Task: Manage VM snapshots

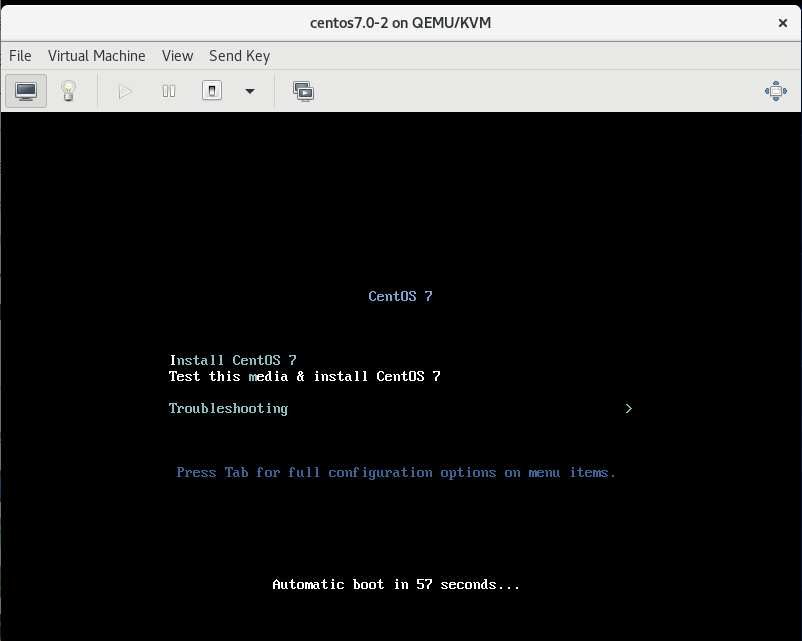Action: (303, 91)
